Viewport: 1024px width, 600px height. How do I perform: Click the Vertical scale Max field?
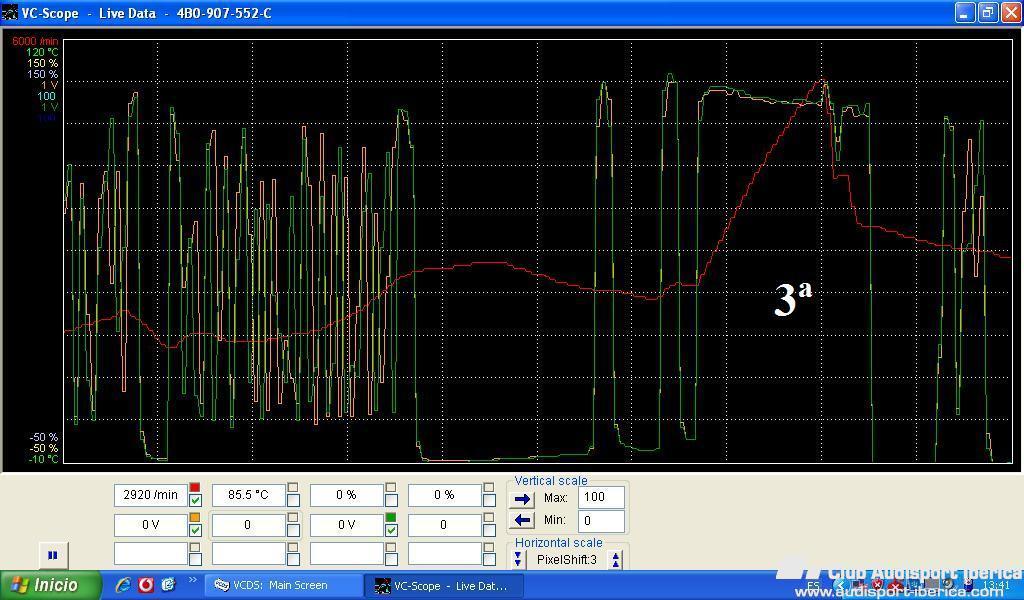601,497
